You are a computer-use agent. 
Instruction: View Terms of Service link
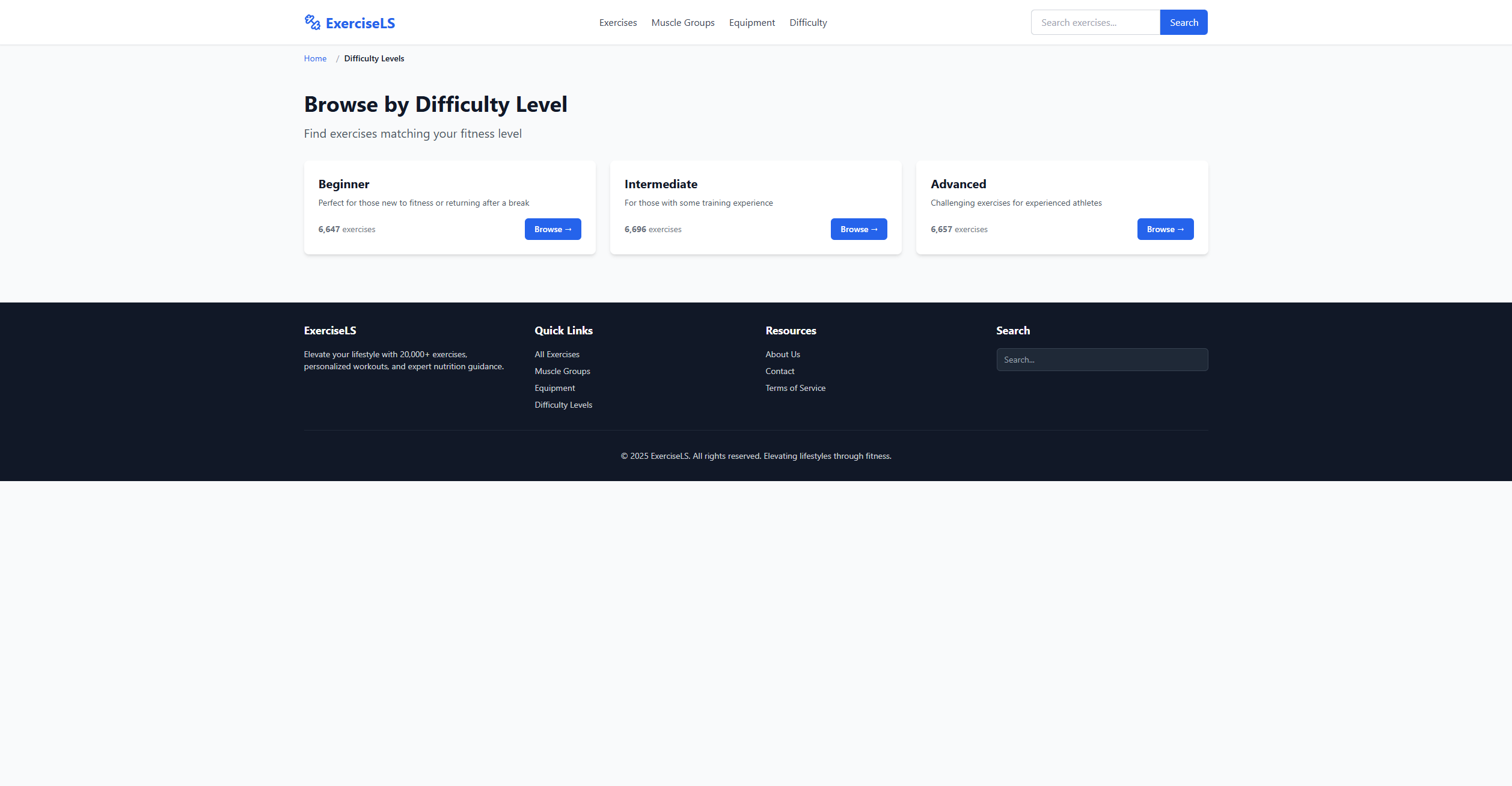[x=795, y=388]
